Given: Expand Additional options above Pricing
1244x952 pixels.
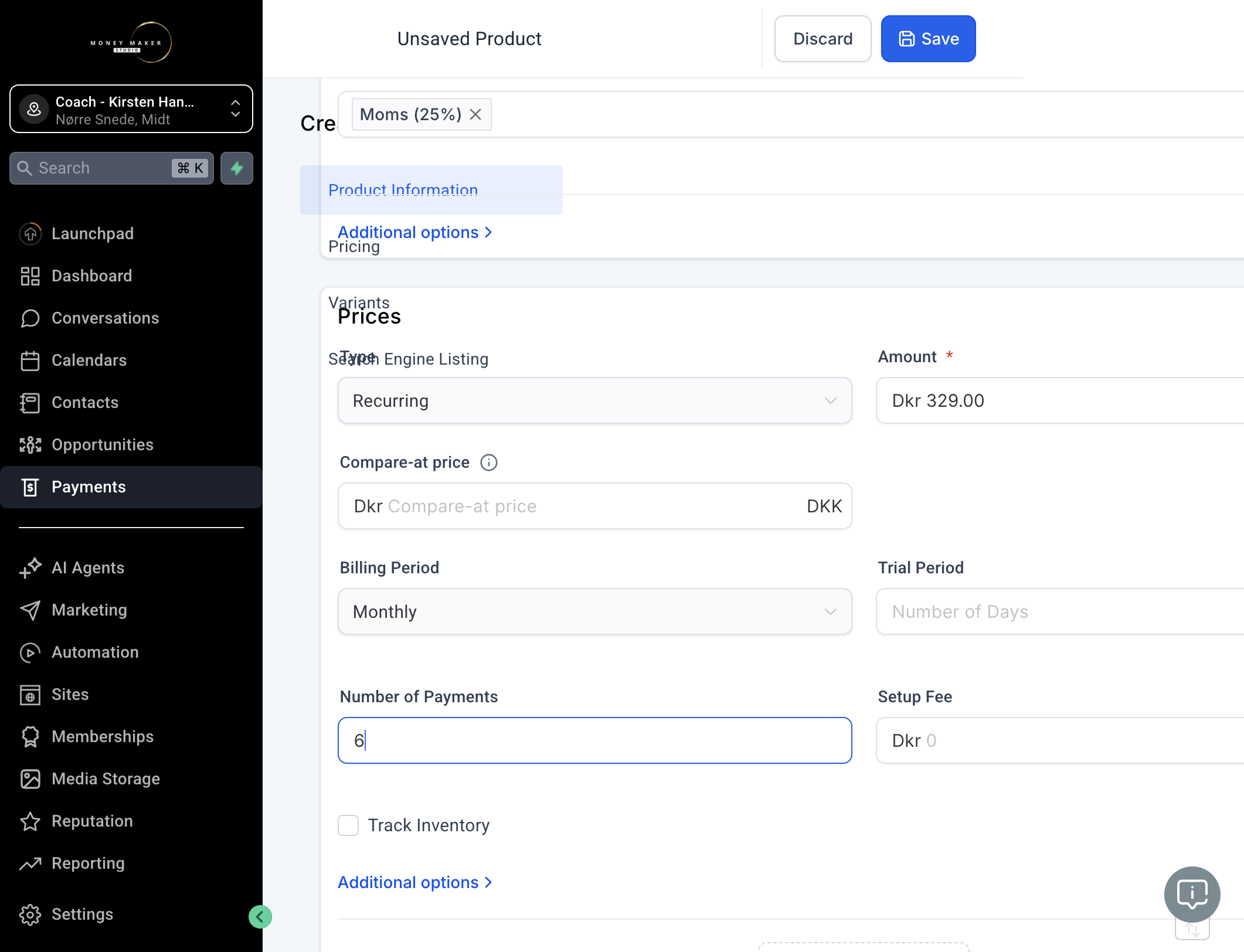Looking at the screenshot, I should (415, 232).
